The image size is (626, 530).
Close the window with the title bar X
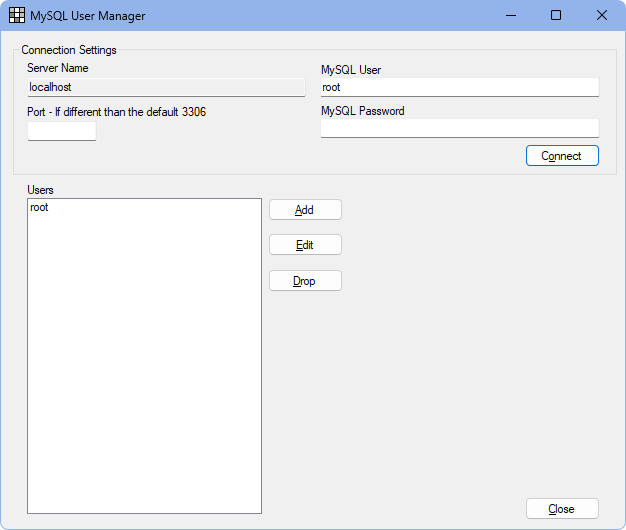(x=602, y=15)
